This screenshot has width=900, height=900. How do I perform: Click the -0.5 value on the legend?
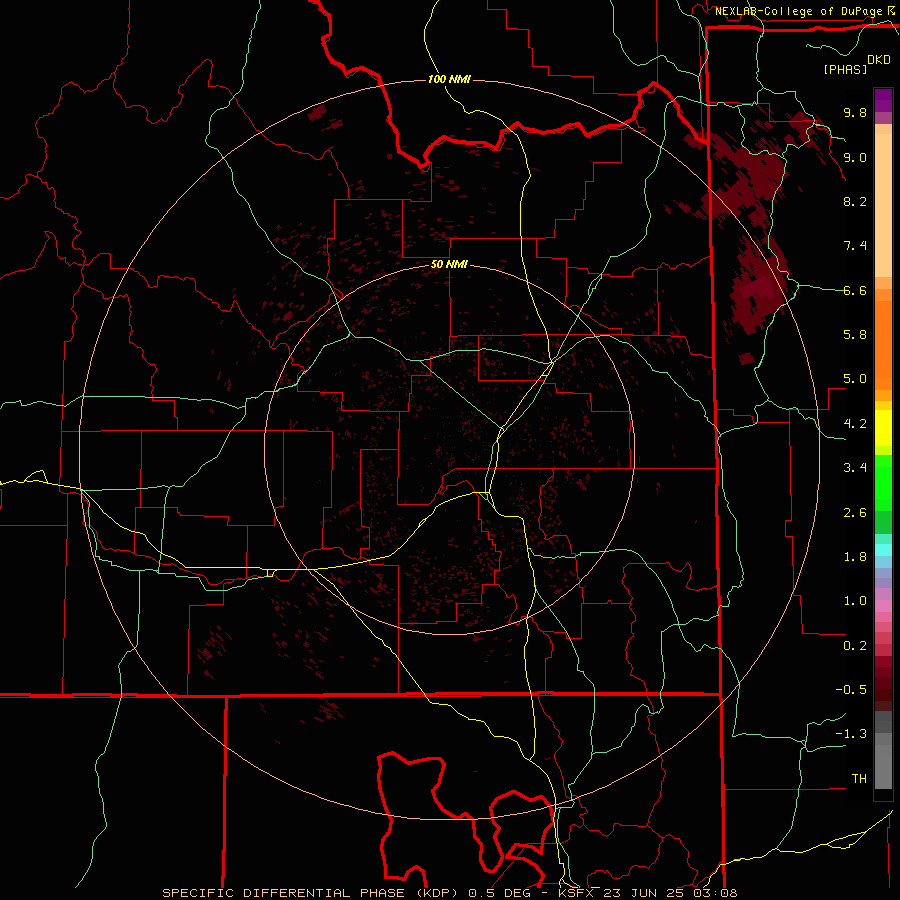point(851,690)
